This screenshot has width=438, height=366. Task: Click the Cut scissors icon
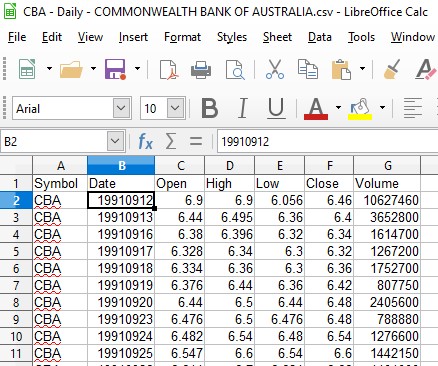point(275,69)
